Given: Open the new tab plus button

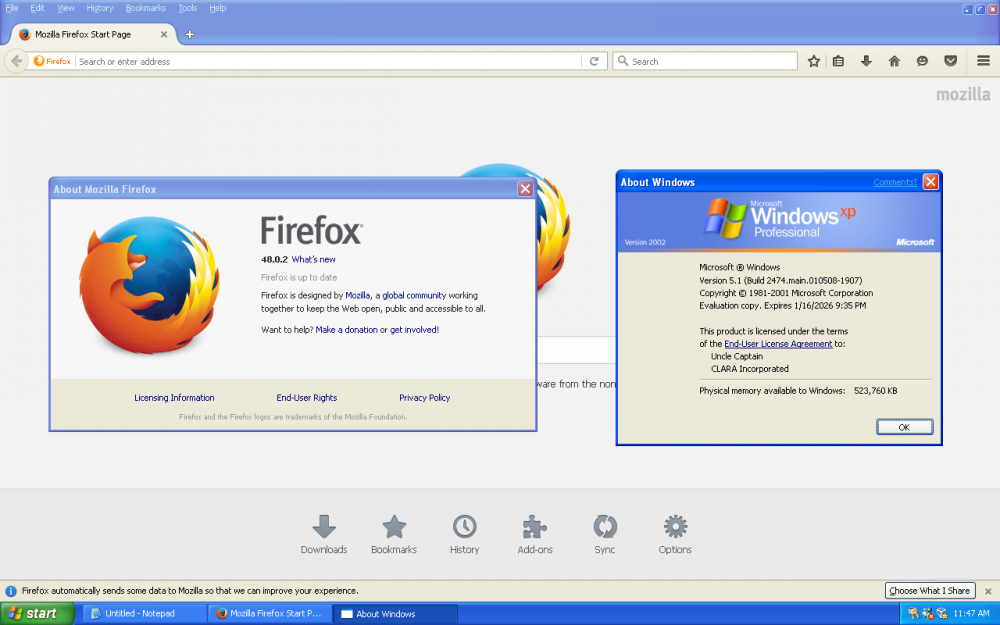Looking at the screenshot, I should click(190, 34).
